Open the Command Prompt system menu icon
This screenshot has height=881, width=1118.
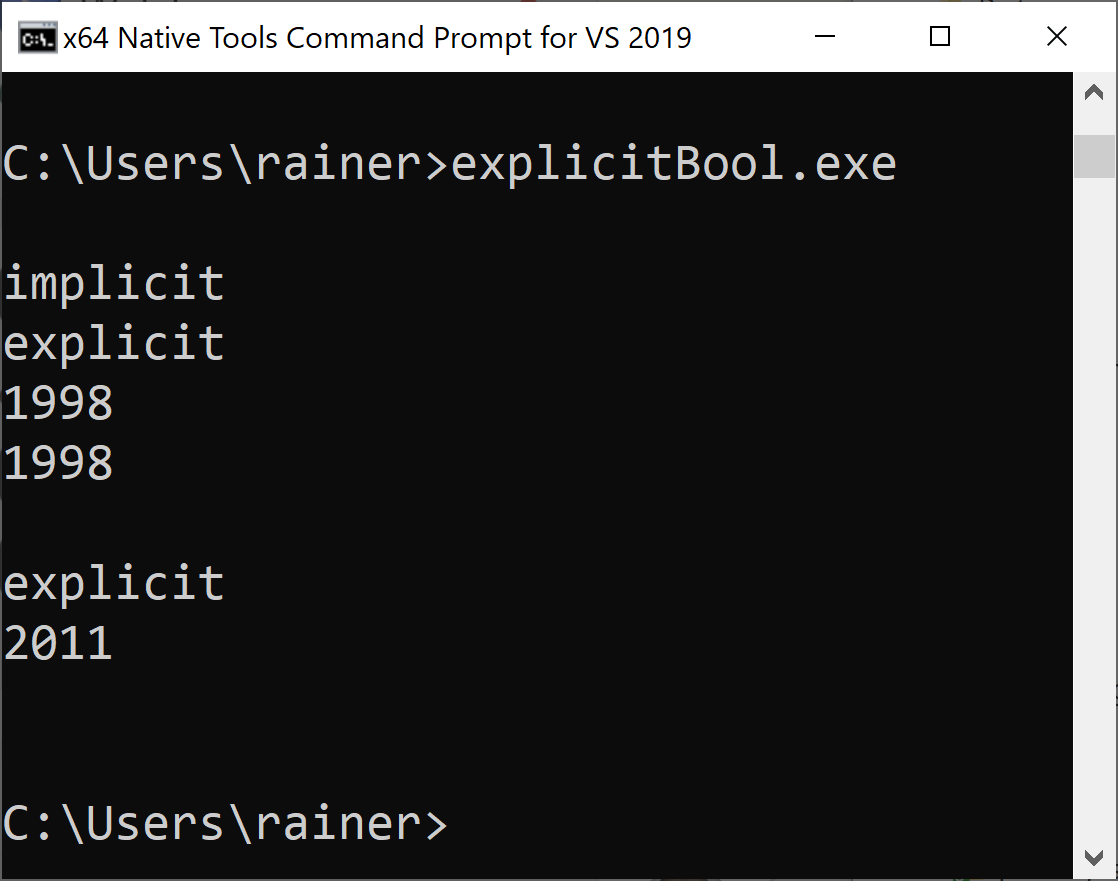click(37, 38)
